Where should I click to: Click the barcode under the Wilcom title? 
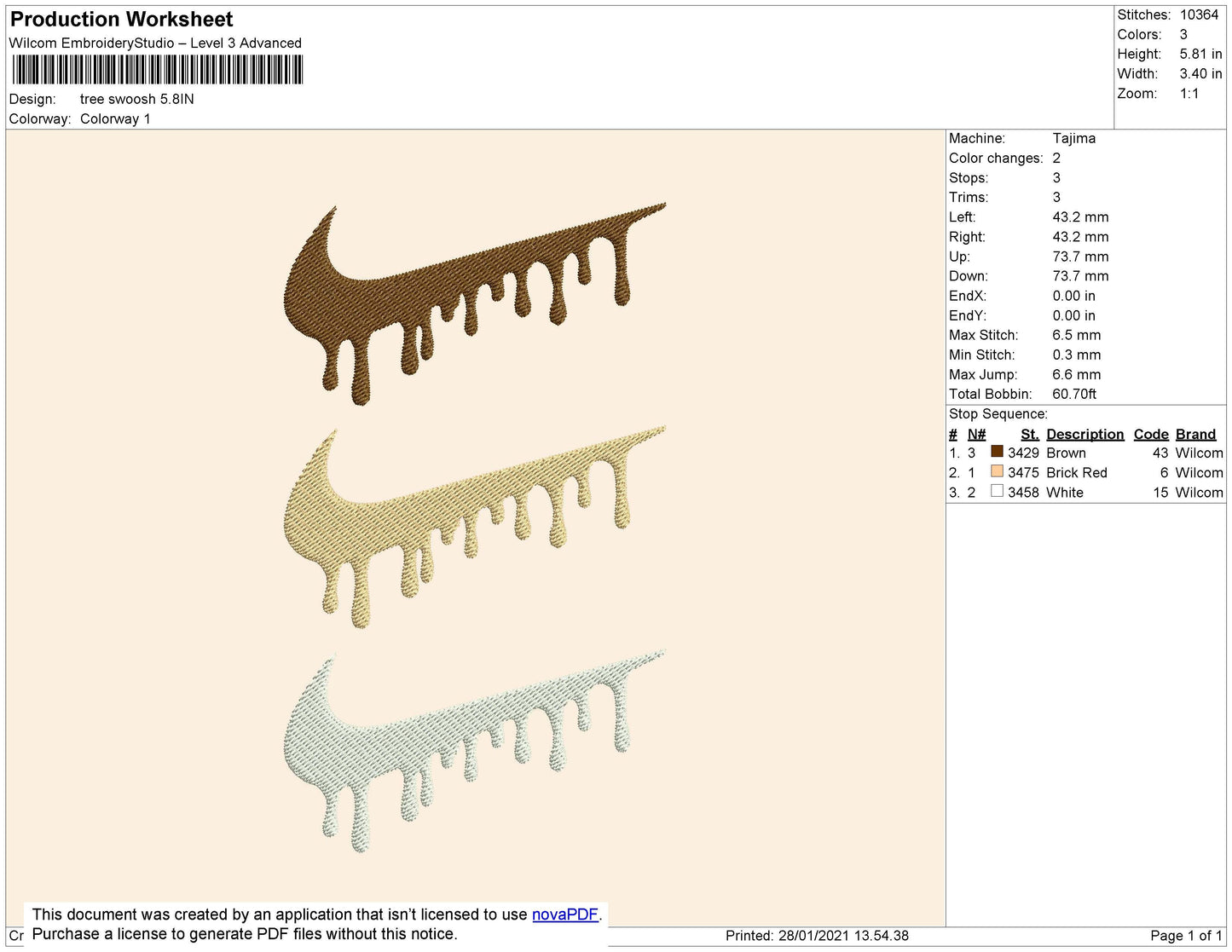click(157, 70)
